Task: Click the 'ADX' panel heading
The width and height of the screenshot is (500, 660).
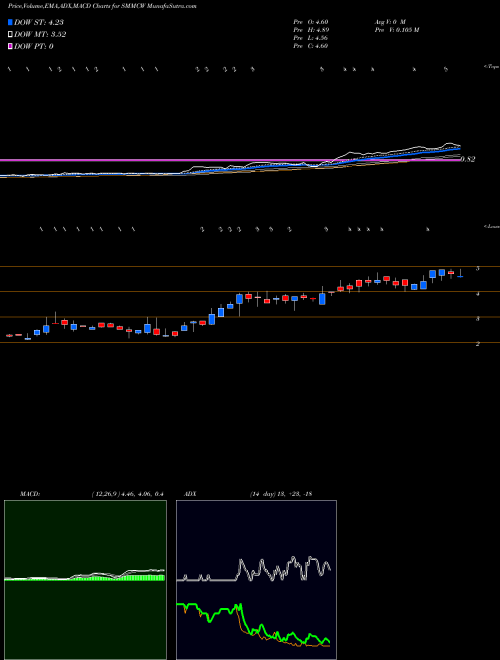Action: [x=190, y=494]
